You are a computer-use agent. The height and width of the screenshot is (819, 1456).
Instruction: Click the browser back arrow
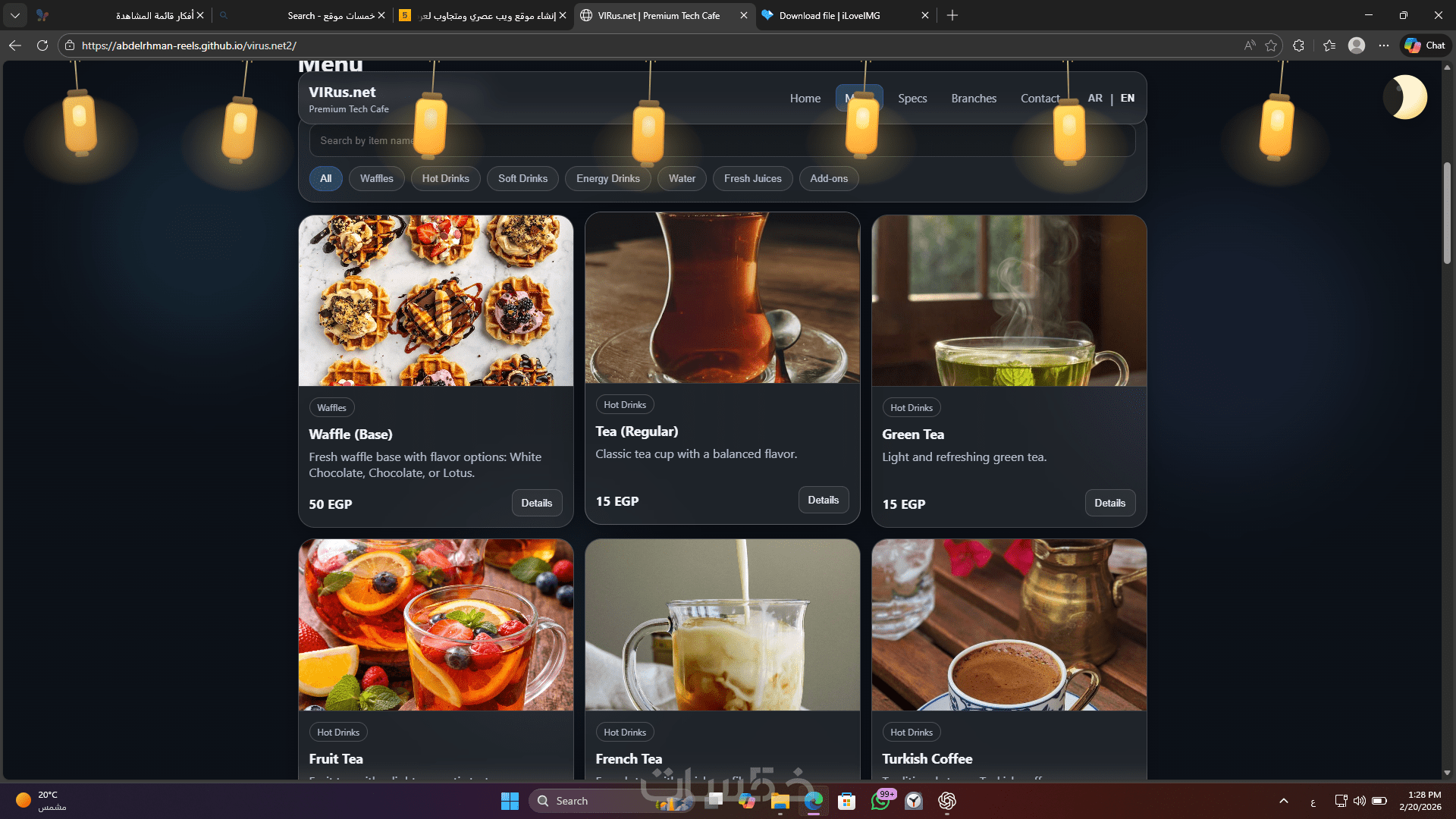click(15, 45)
